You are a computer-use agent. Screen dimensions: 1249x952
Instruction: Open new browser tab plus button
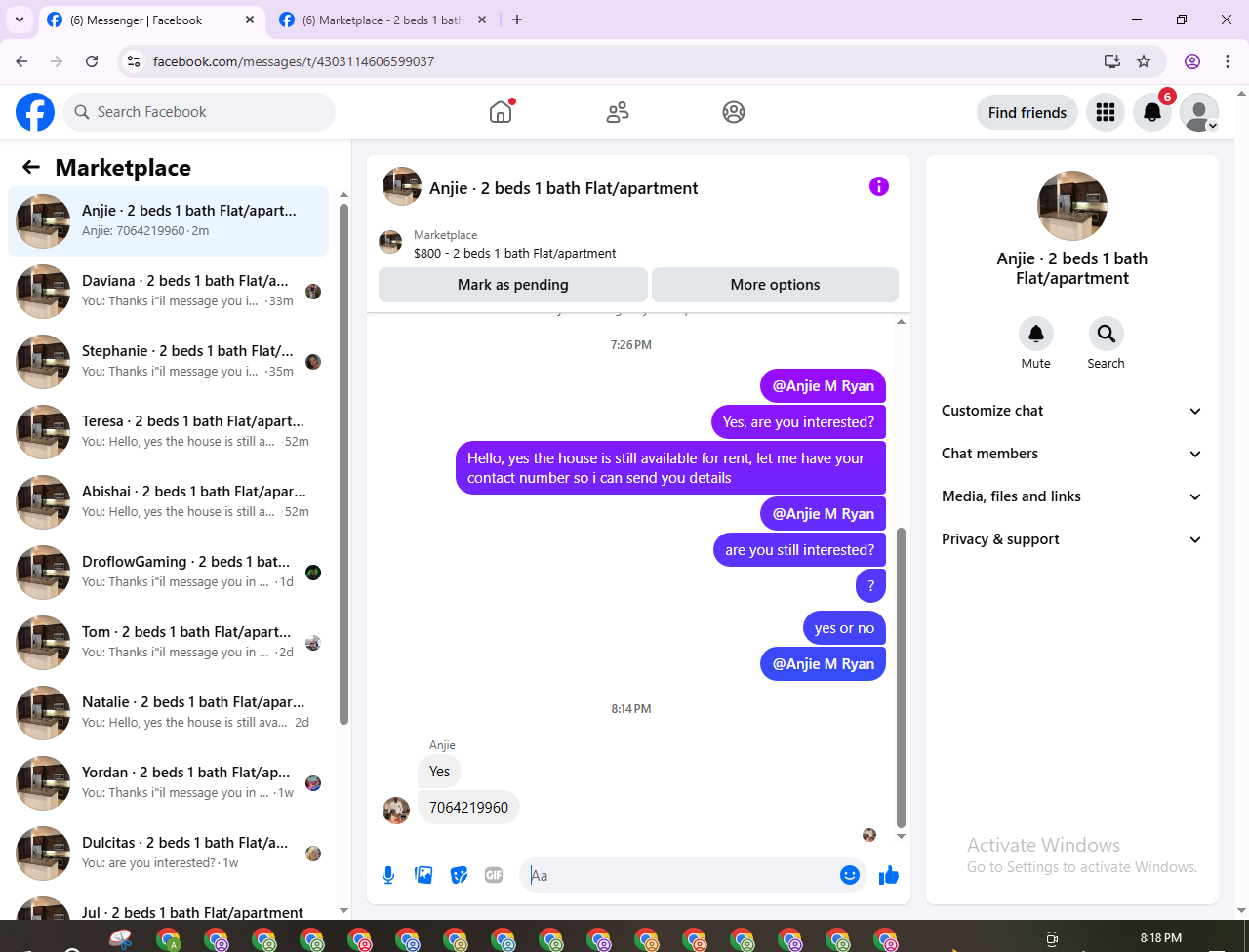coord(517,20)
